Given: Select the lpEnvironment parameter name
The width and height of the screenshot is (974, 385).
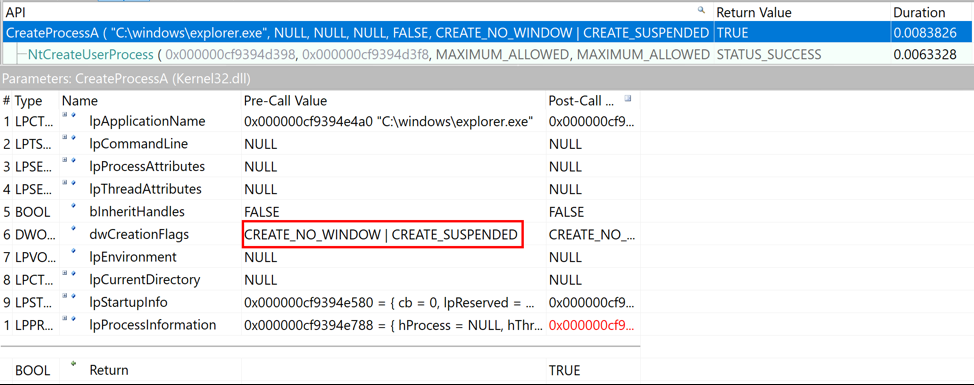Looking at the screenshot, I should (133, 257).
